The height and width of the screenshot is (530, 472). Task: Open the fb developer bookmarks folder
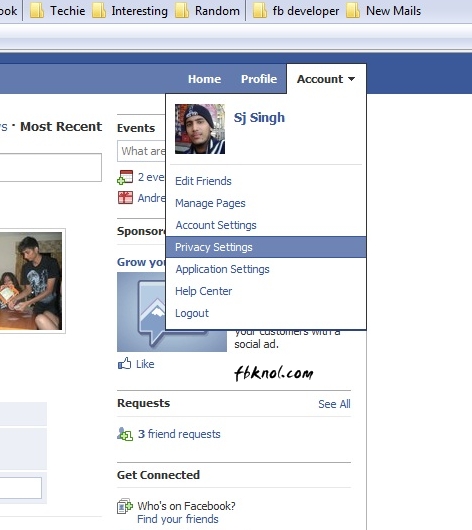[296, 11]
